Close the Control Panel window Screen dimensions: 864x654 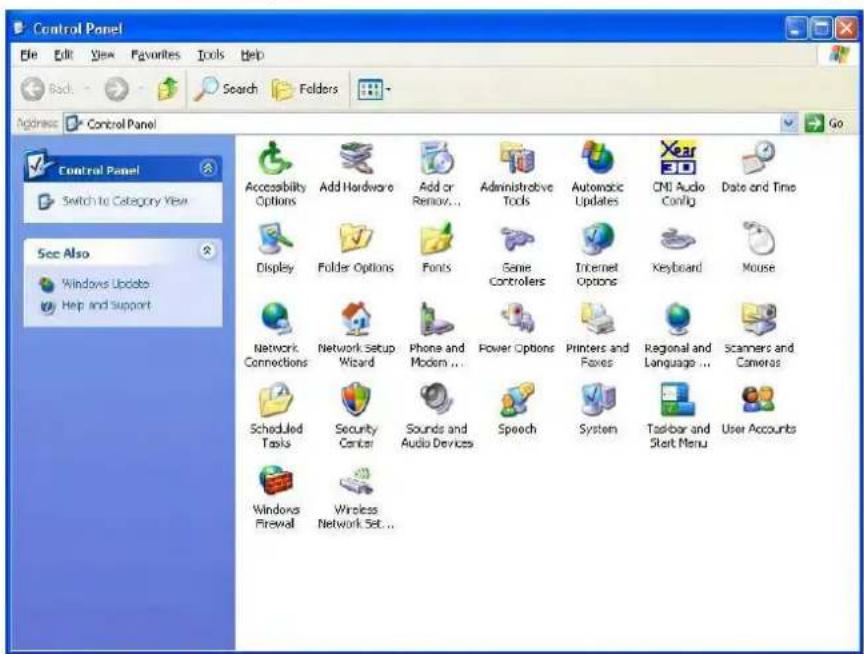point(846,28)
